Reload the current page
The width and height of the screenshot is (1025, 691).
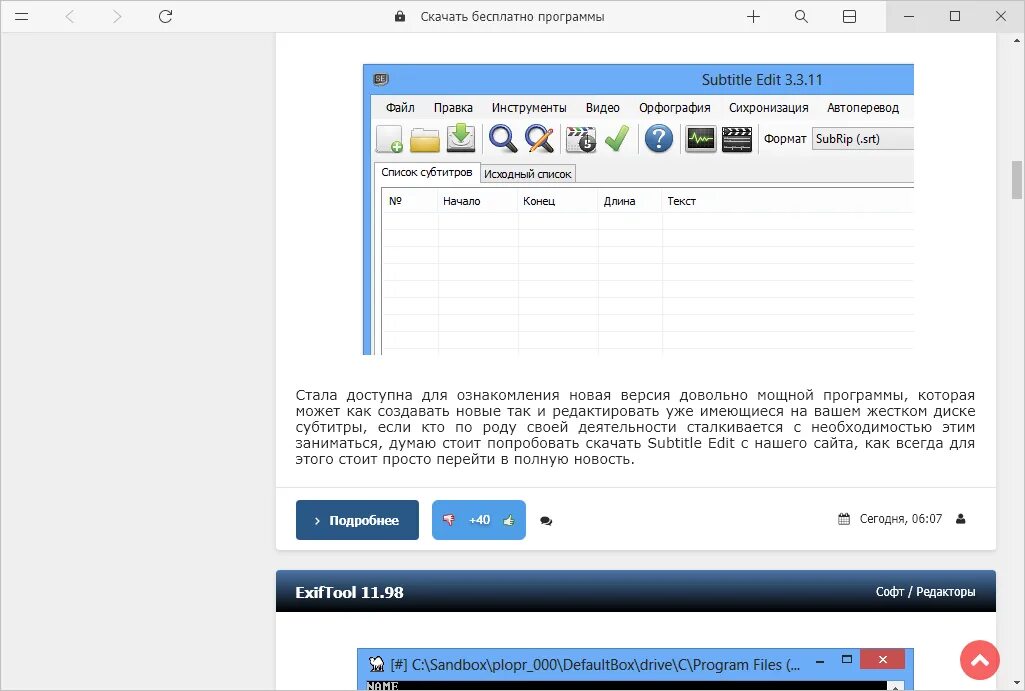point(165,16)
